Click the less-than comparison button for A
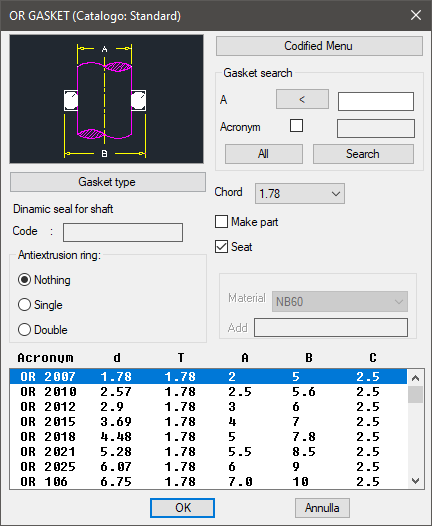Viewport: 432px width, 526px height. 302,99
